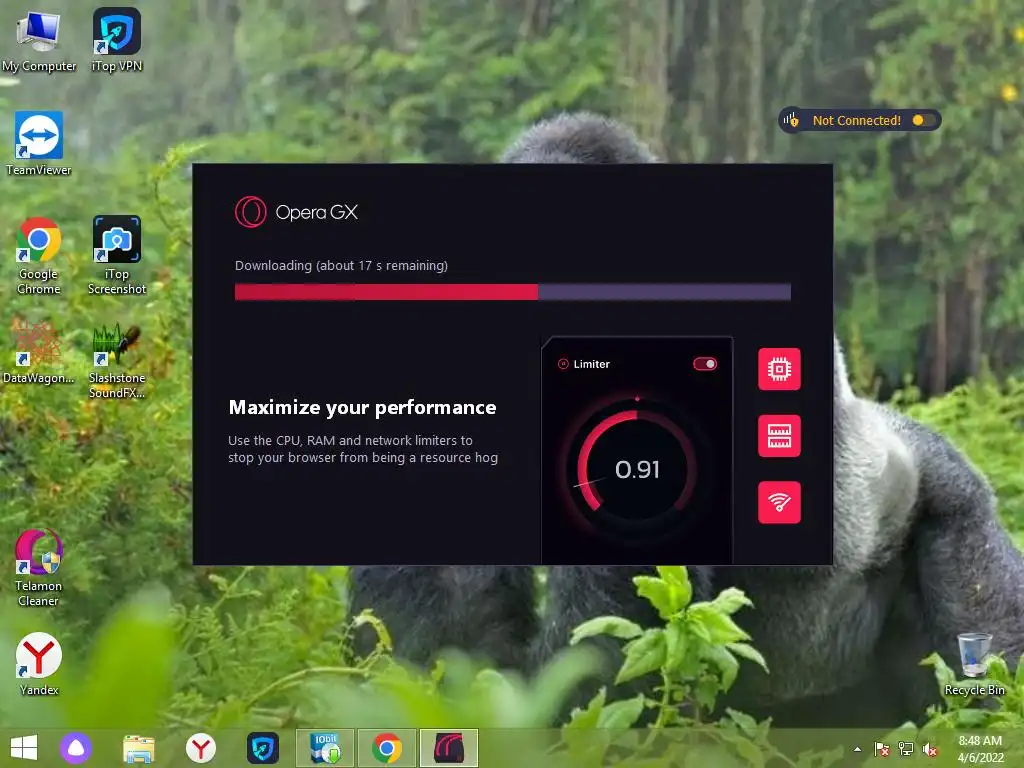
Task: Click the Opera GX download progress bar
Action: point(513,292)
